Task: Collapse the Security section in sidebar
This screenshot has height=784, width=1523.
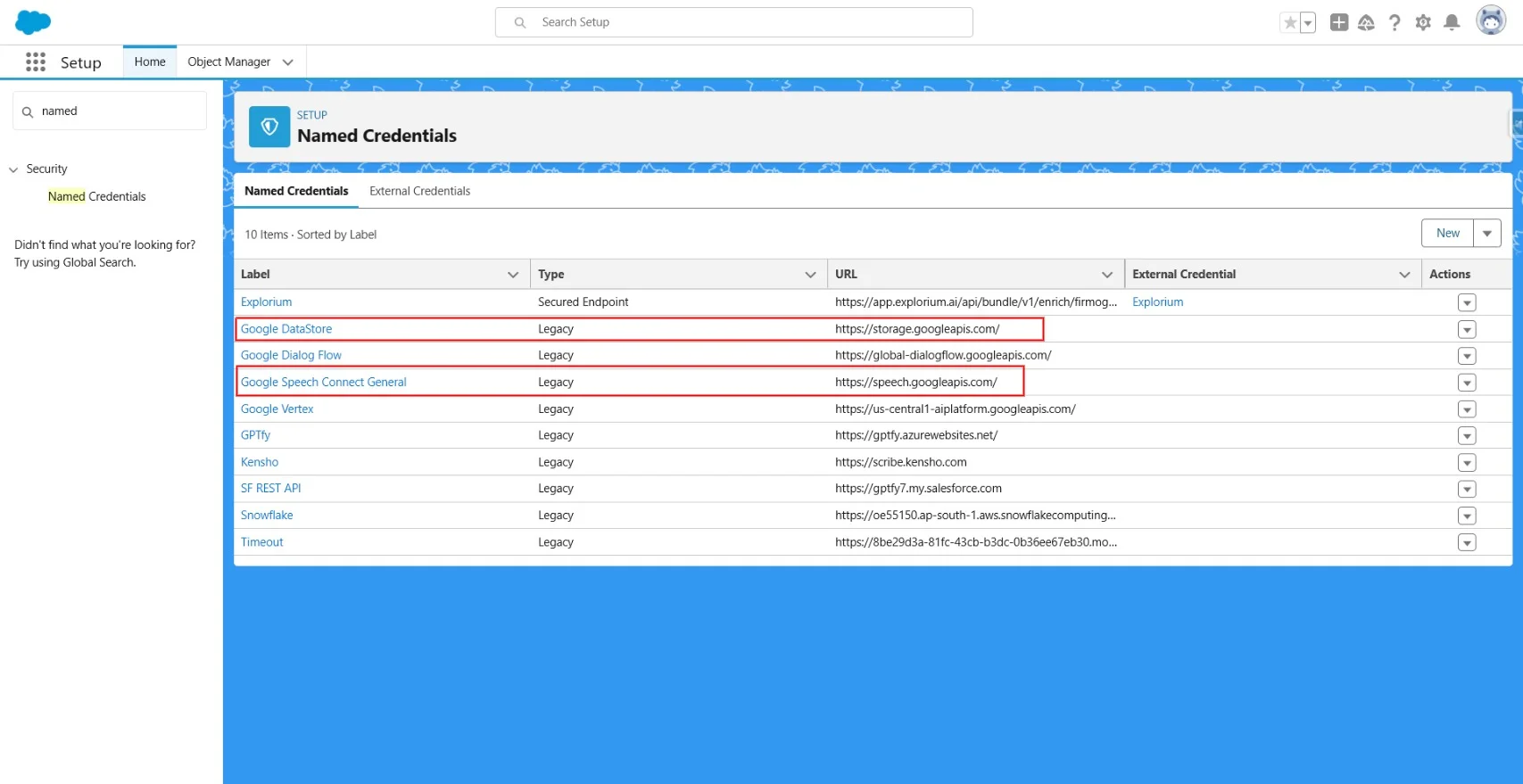Action: 13,169
